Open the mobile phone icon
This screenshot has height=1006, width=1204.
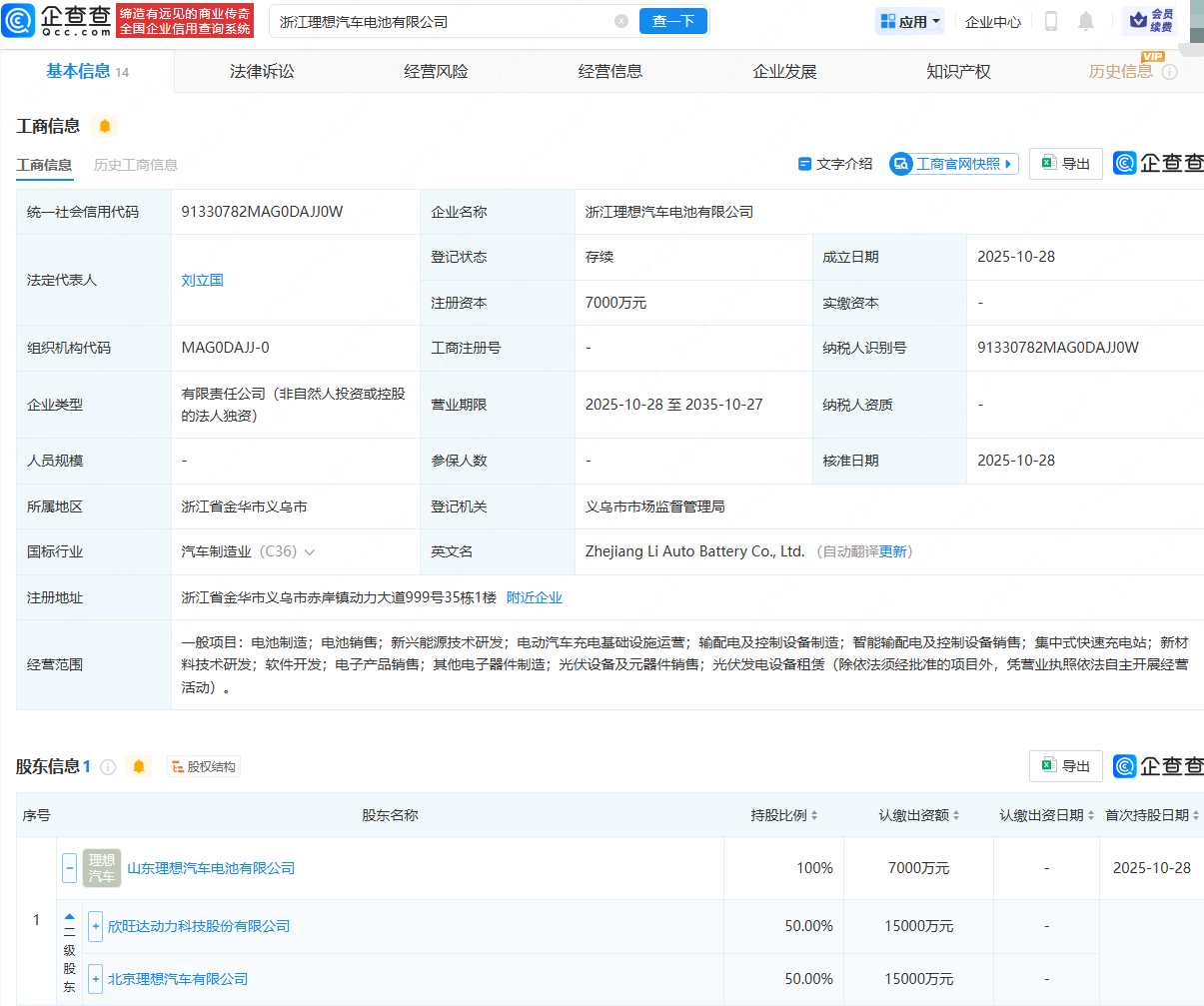1051,21
